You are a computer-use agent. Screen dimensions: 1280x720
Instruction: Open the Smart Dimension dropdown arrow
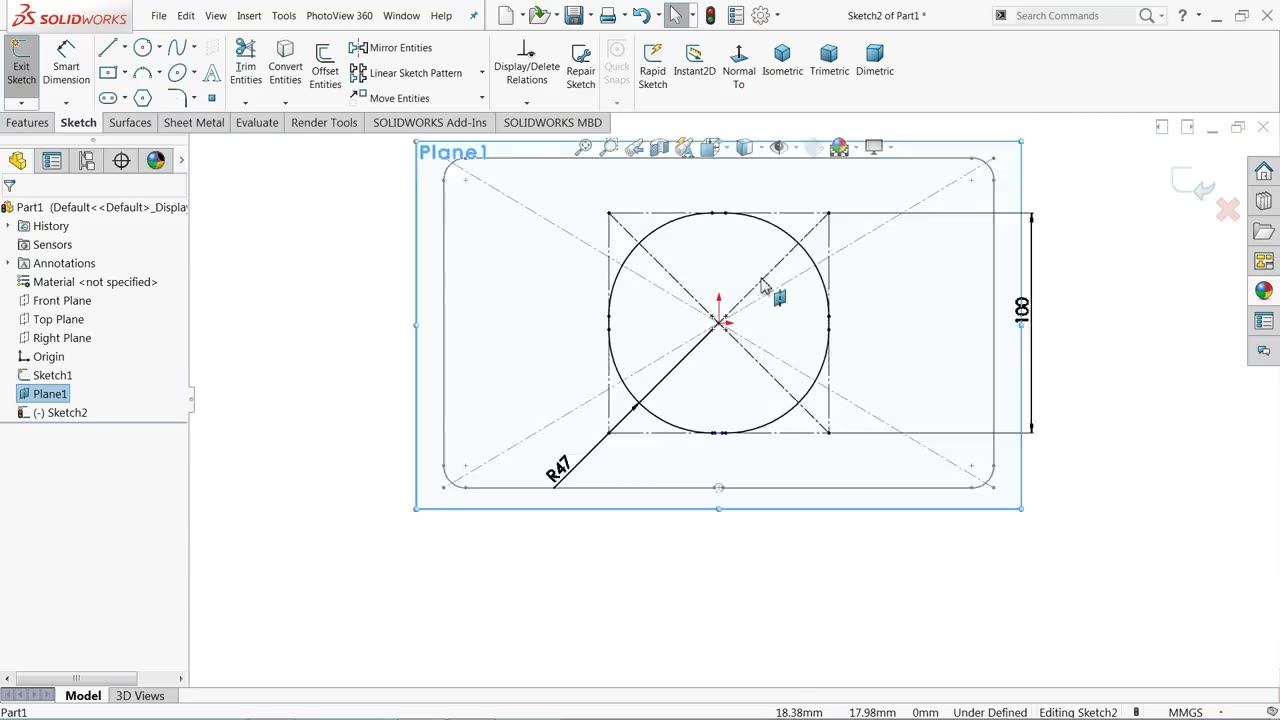point(66,103)
